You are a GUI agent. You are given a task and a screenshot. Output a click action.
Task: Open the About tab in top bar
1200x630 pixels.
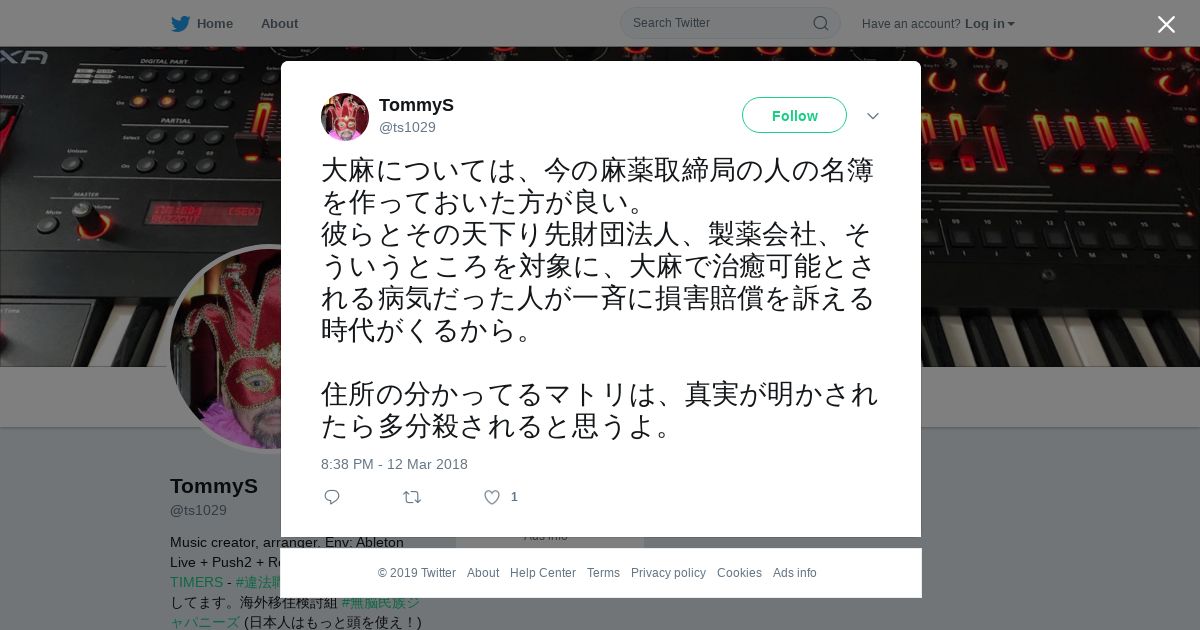[x=279, y=23]
